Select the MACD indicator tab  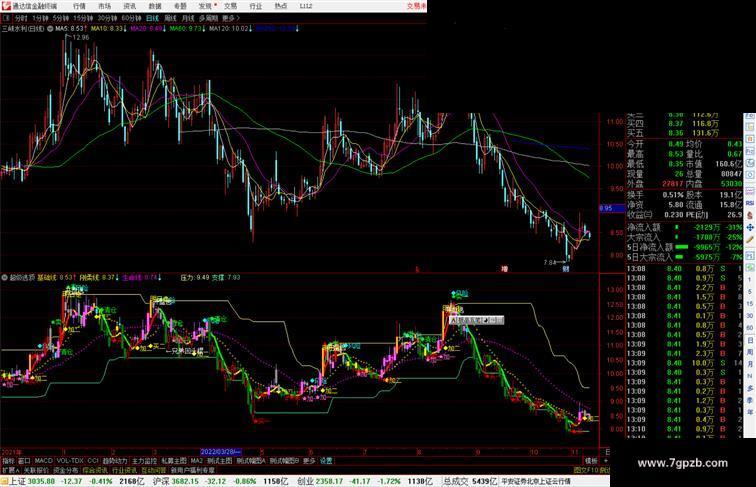tap(43, 461)
